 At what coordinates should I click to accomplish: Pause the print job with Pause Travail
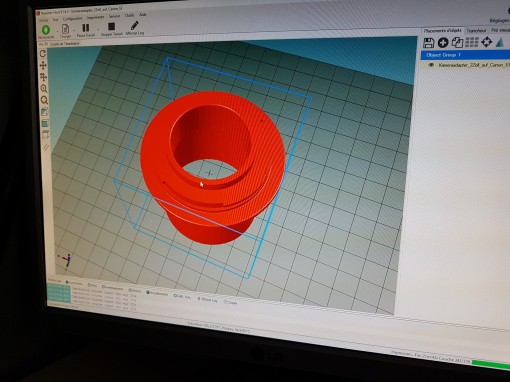coord(86,28)
